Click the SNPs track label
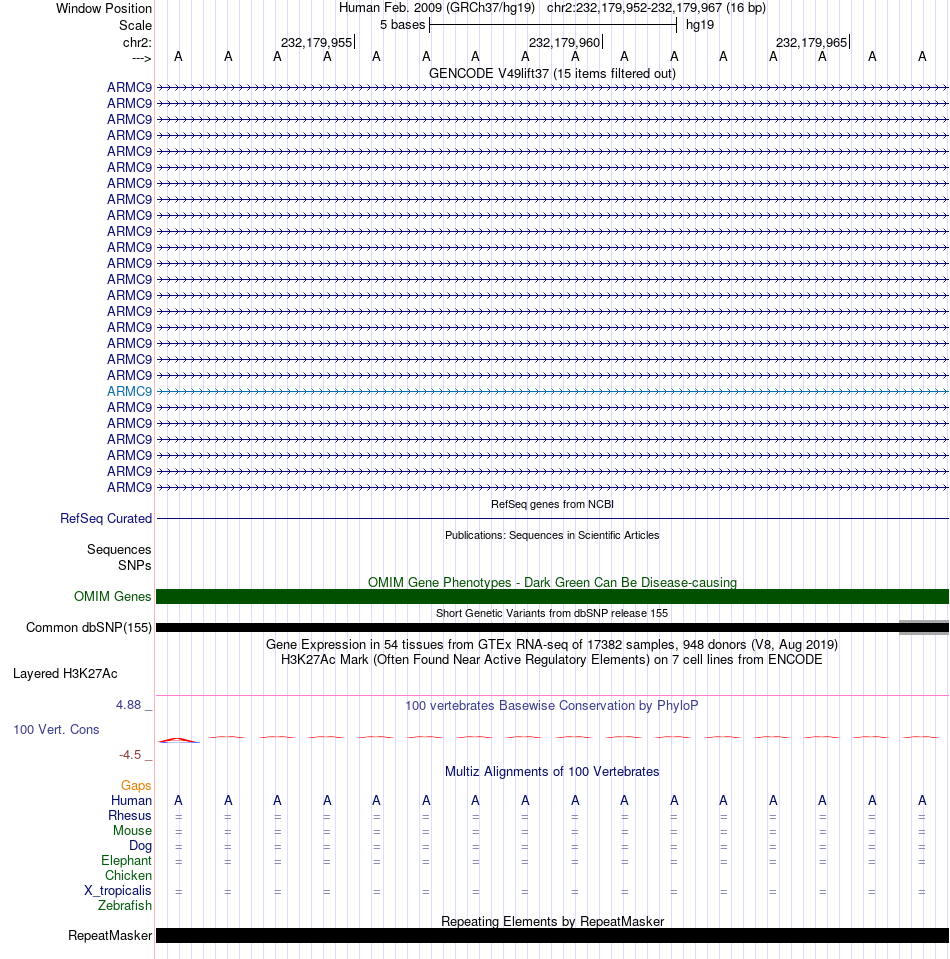Viewport: 950px width, 959px height. 135,566
